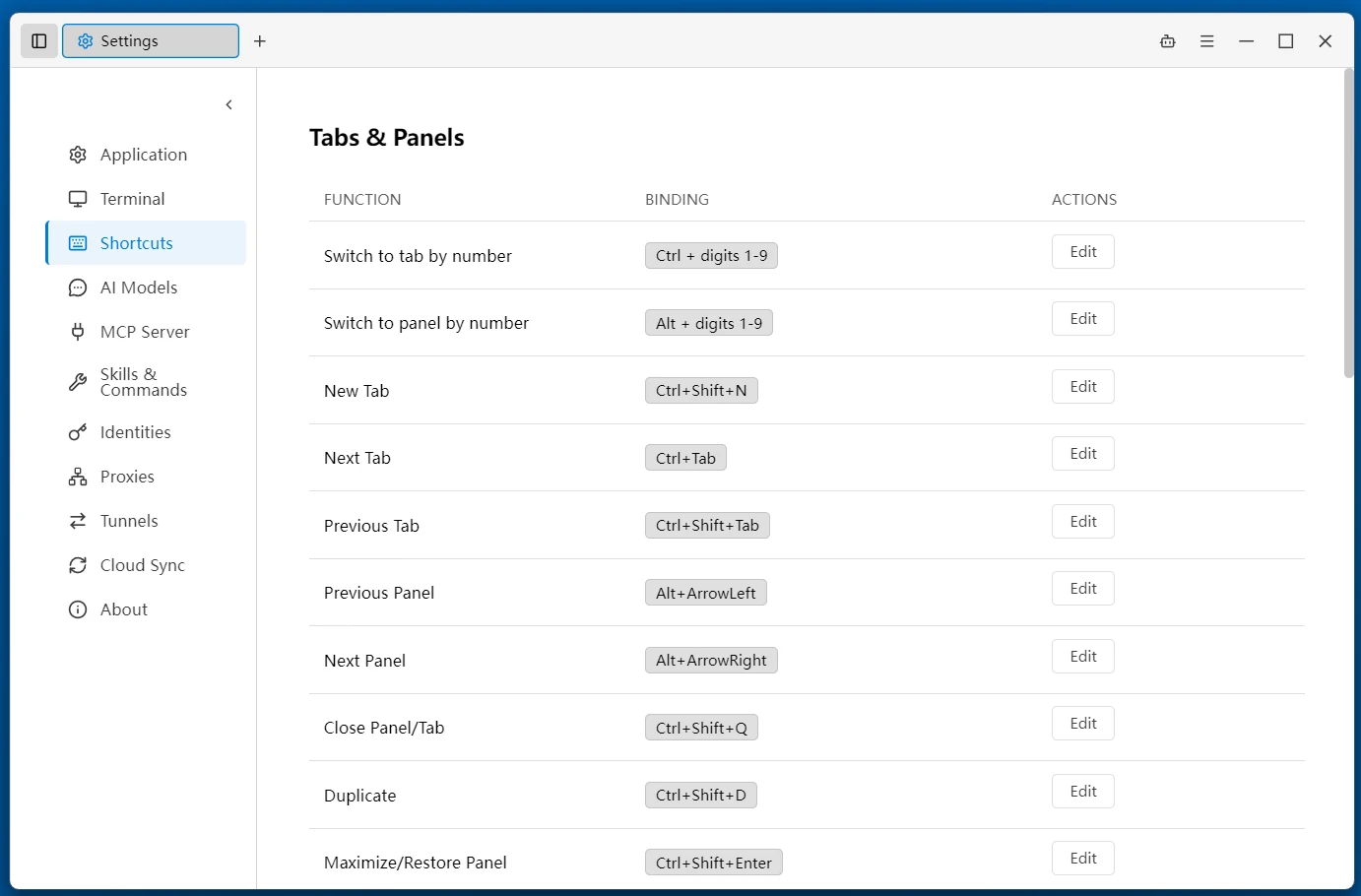Image resolution: width=1361 pixels, height=896 pixels.
Task: Click the Ctrl+Tab binding badge
Action: (x=685, y=458)
